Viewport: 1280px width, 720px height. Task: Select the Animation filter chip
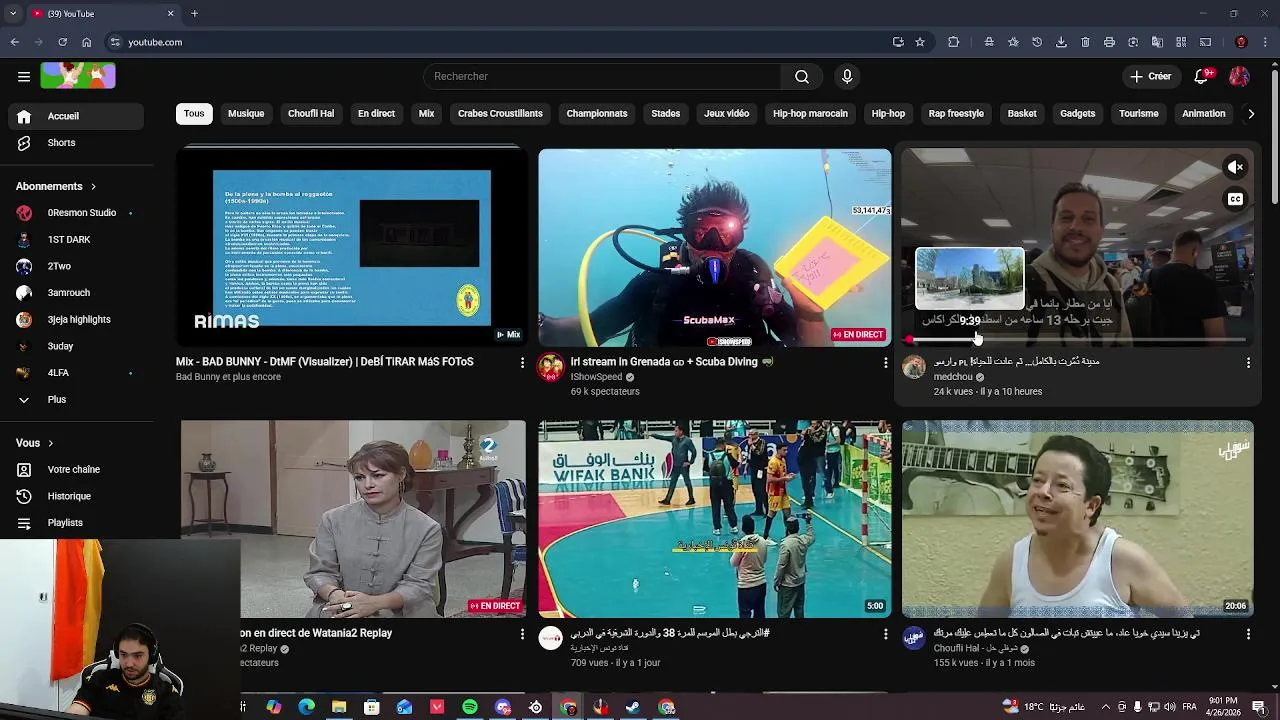[x=1203, y=114]
